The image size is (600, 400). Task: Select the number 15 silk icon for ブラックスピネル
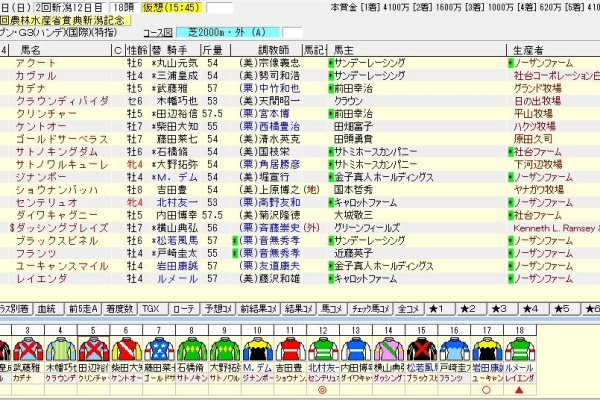(422, 349)
